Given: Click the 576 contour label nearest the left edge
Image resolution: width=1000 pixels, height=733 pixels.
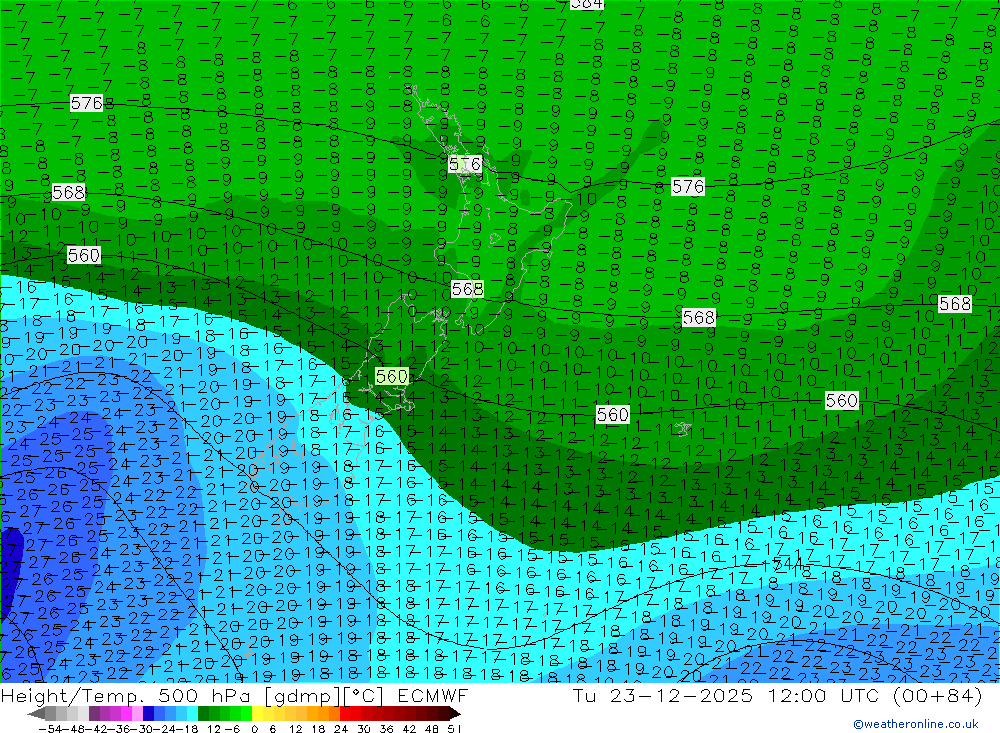Looking at the screenshot, I should click(86, 103).
